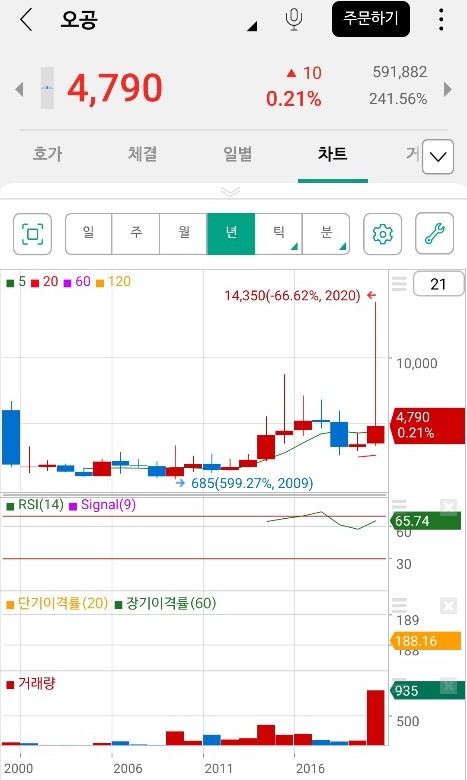Tap the RSI panel drag handle icon

[399, 506]
